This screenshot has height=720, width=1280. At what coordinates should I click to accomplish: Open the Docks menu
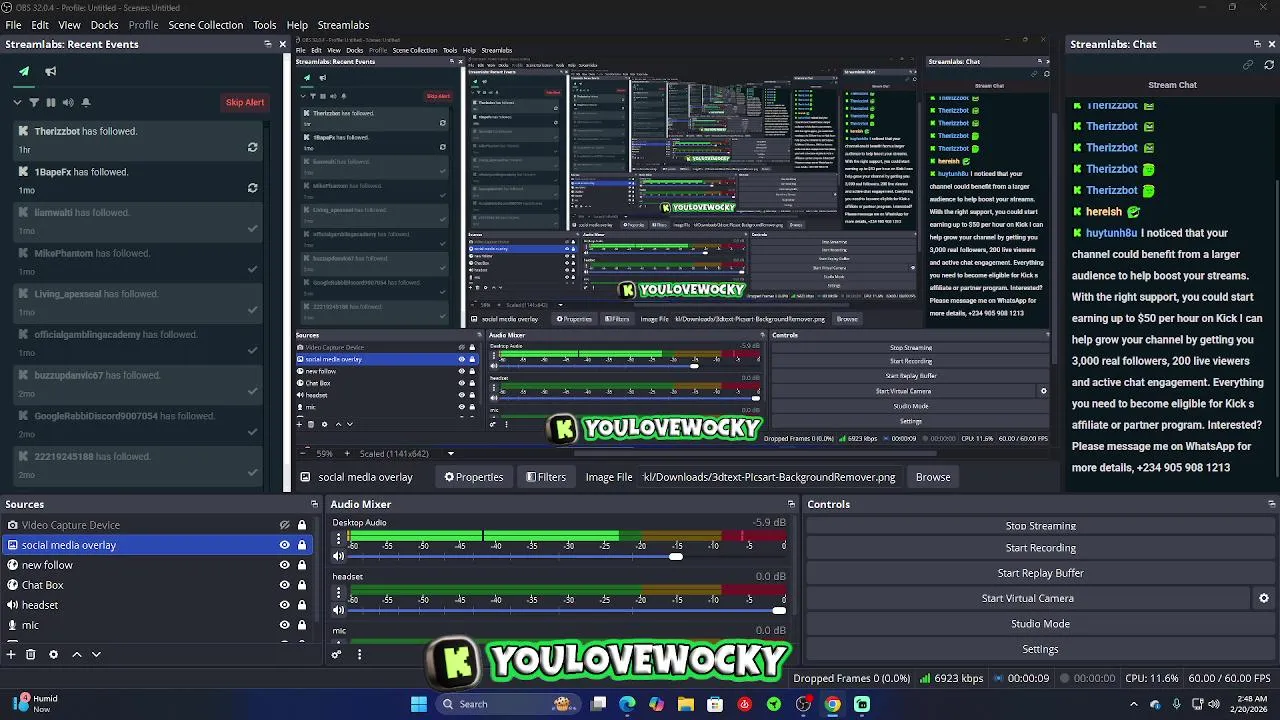point(104,25)
